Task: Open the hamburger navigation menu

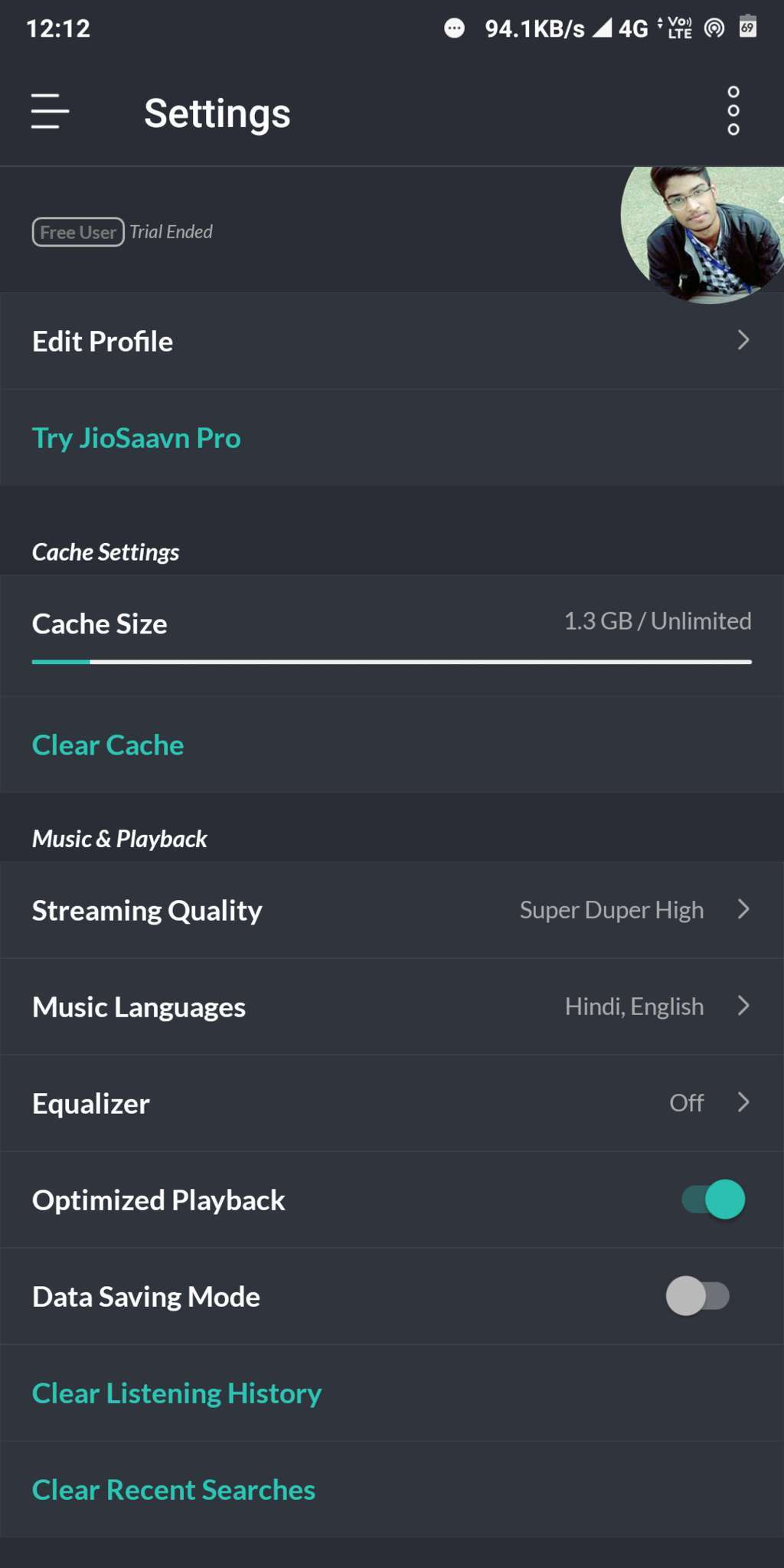Action: click(51, 112)
